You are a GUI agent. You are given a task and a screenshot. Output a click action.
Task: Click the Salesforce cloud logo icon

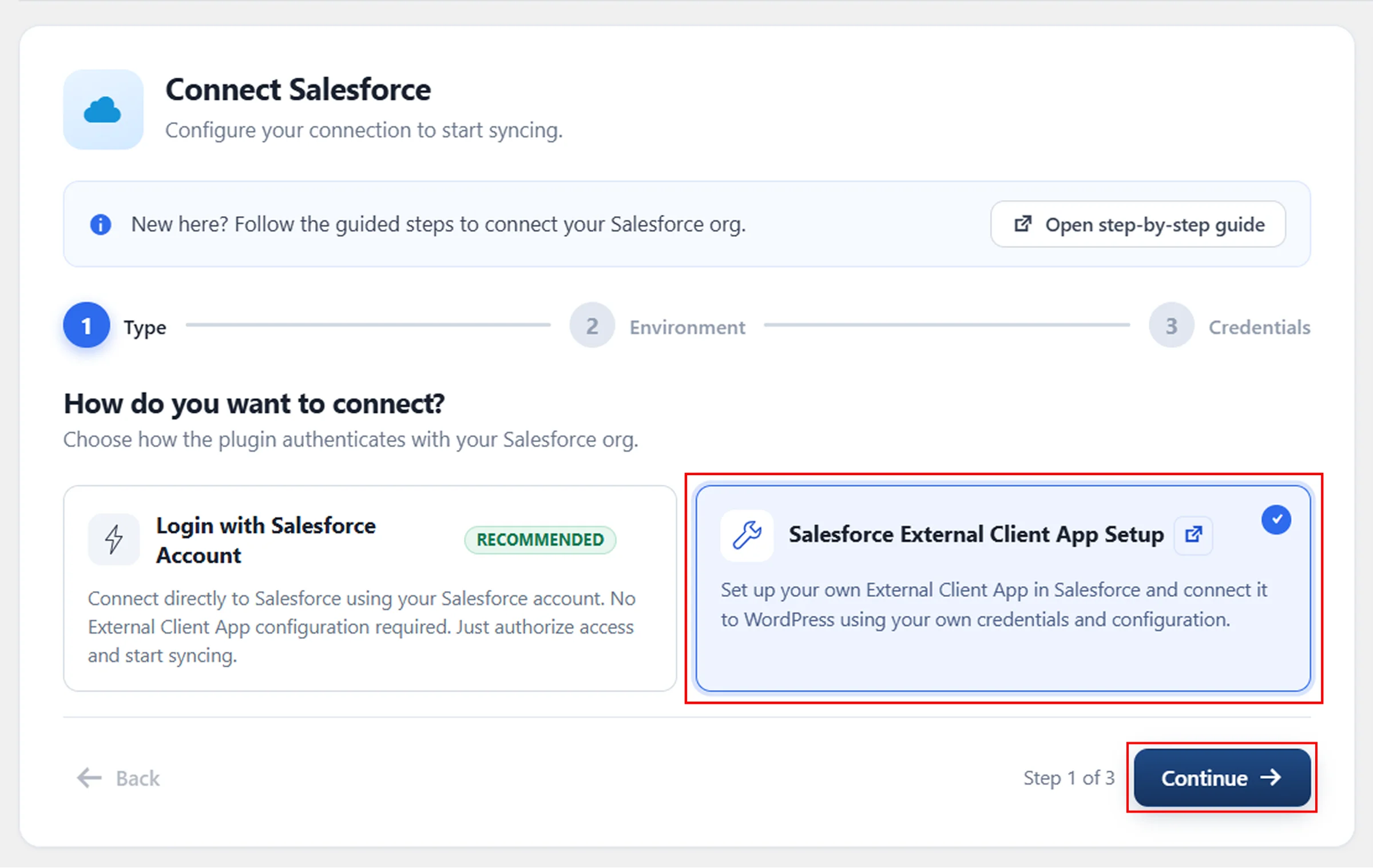click(103, 110)
